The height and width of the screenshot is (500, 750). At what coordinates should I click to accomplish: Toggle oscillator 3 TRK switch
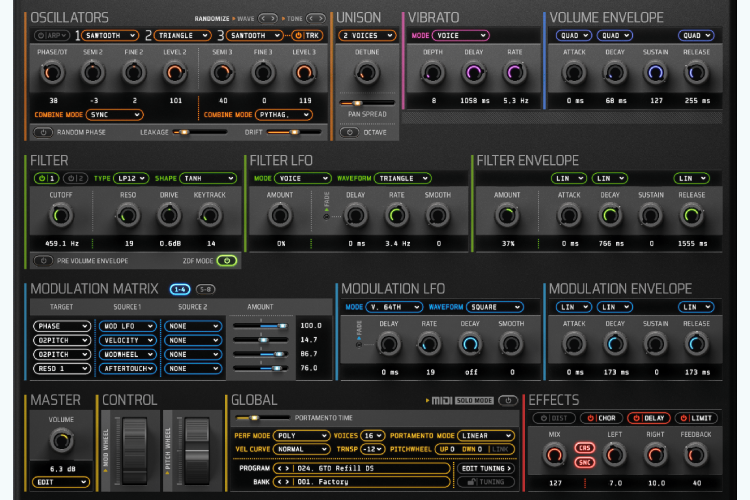tap(307, 35)
